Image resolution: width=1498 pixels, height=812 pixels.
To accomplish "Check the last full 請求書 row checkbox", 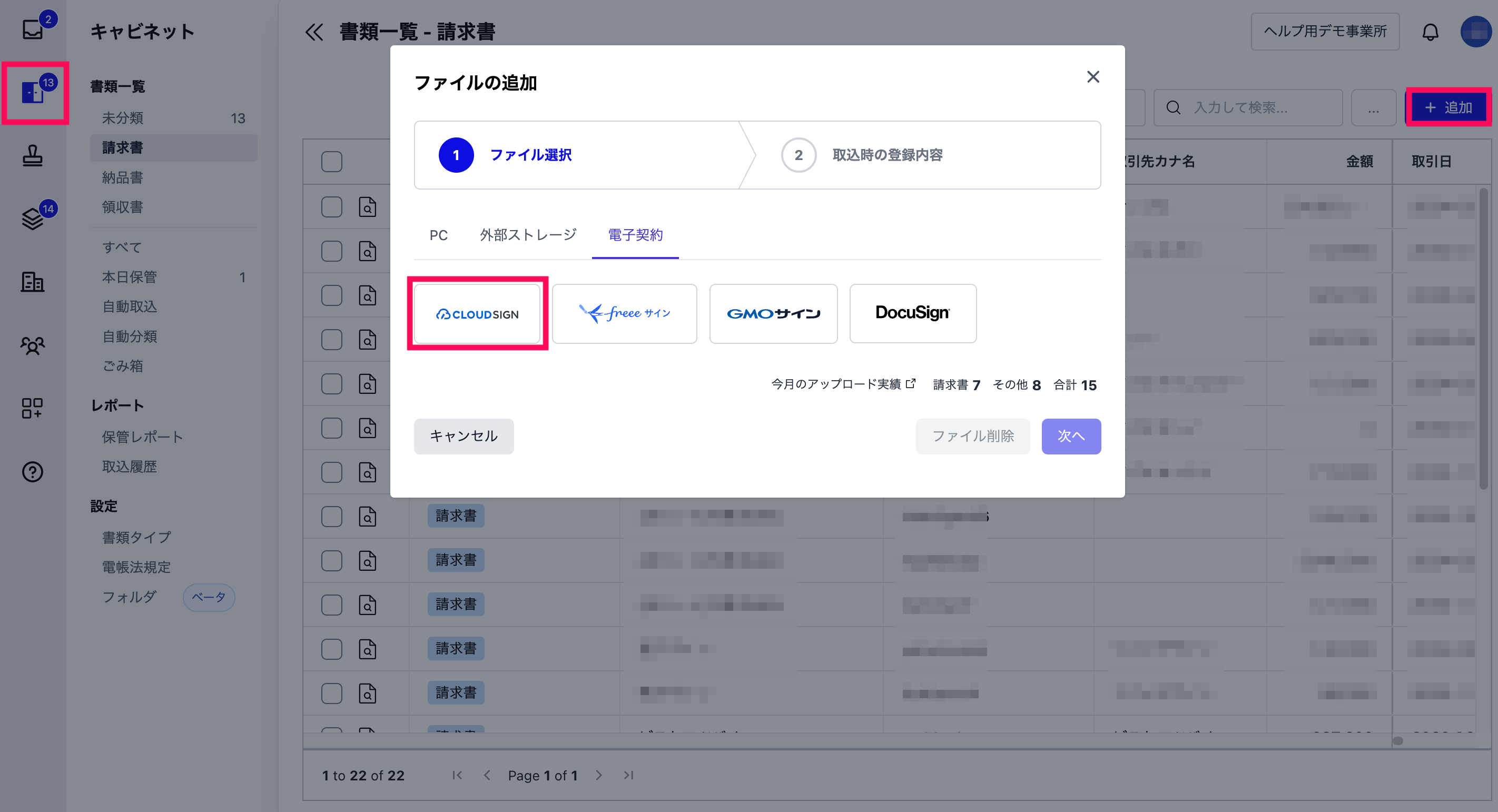I will [331, 693].
